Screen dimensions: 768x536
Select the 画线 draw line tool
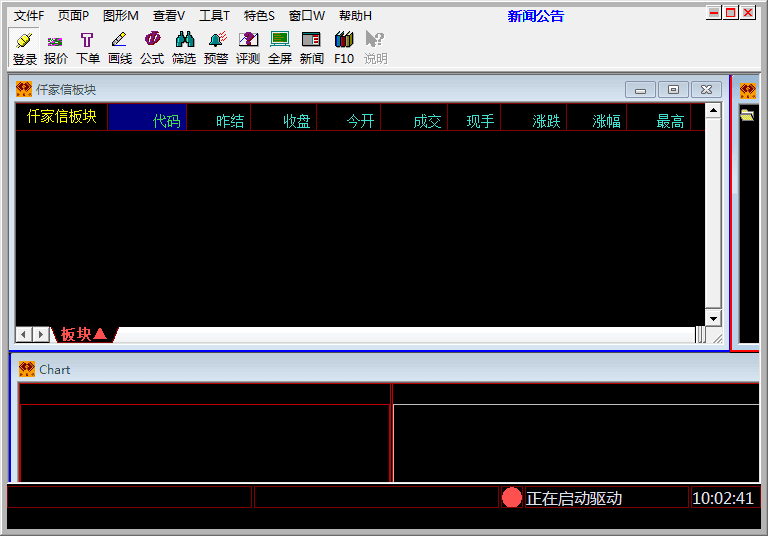(x=120, y=47)
